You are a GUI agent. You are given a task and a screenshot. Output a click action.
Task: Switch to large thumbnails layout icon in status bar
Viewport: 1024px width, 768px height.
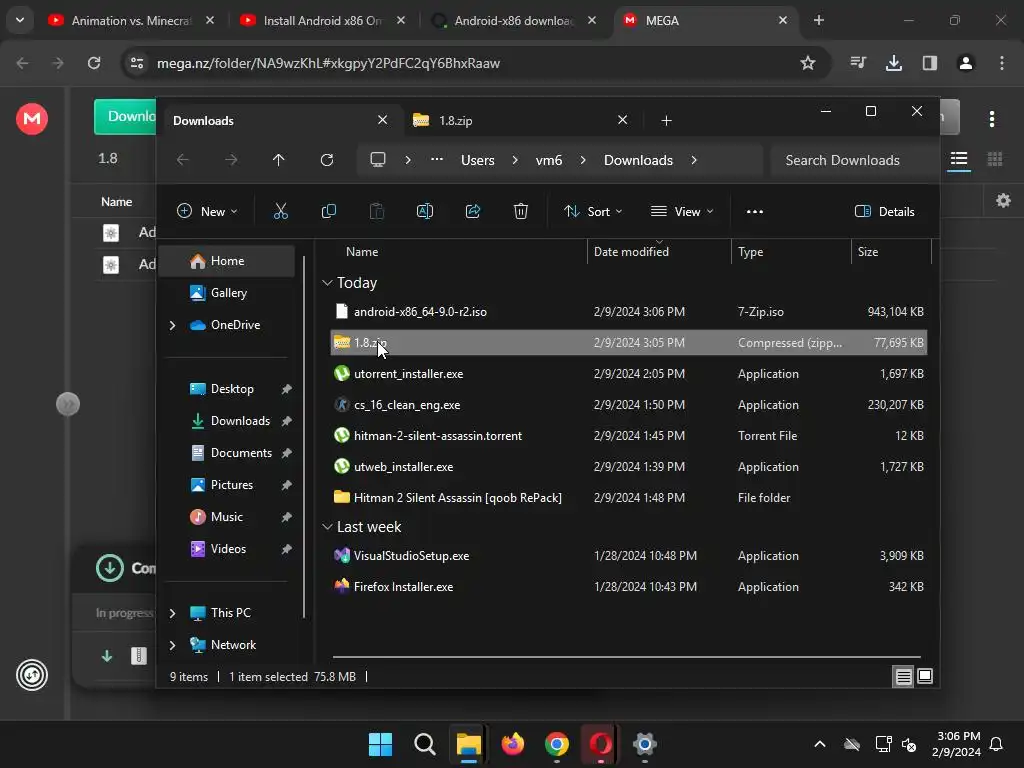925,677
